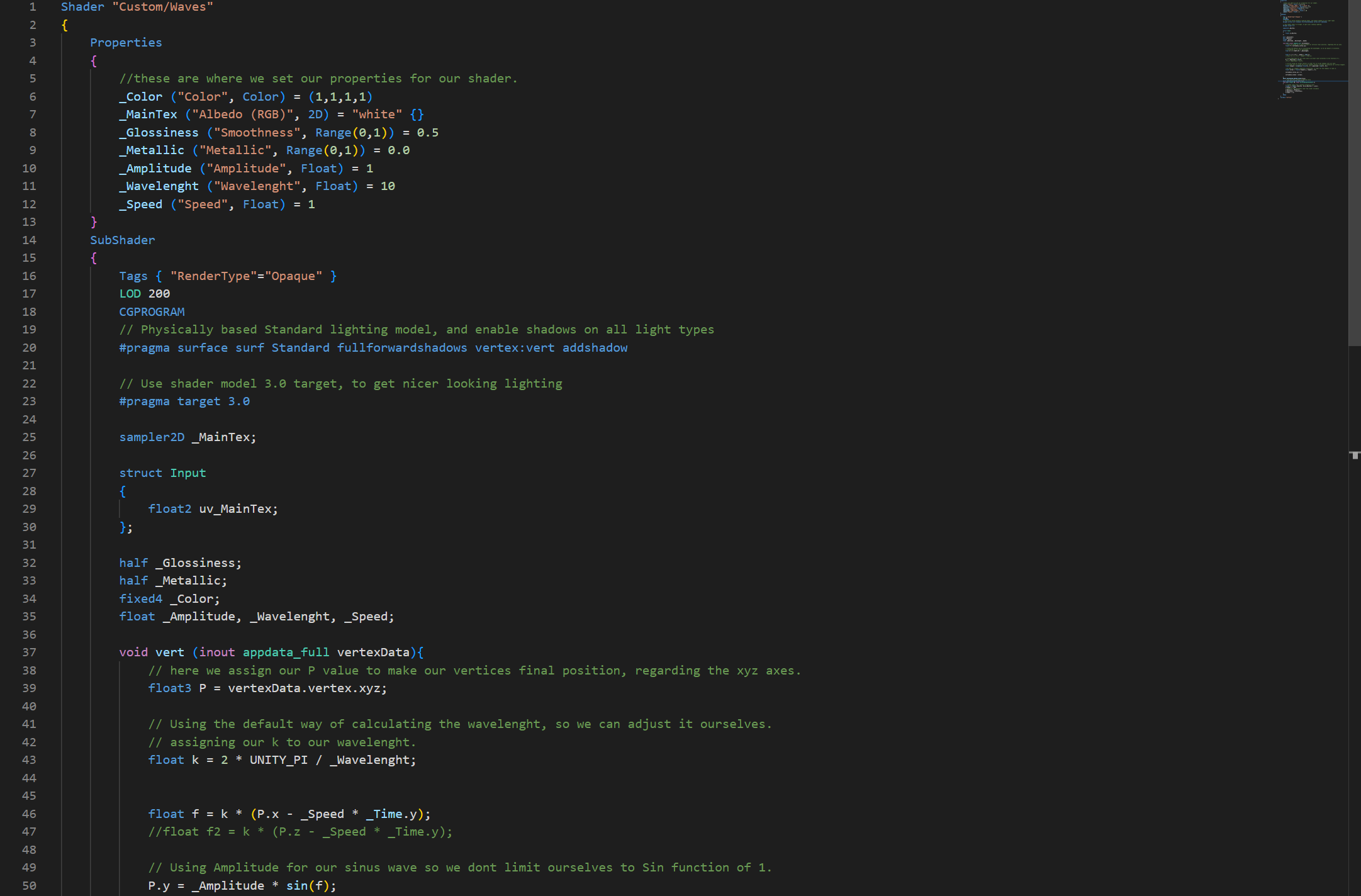Click the _Speed property default value 1
1361x896 pixels.
[x=311, y=204]
